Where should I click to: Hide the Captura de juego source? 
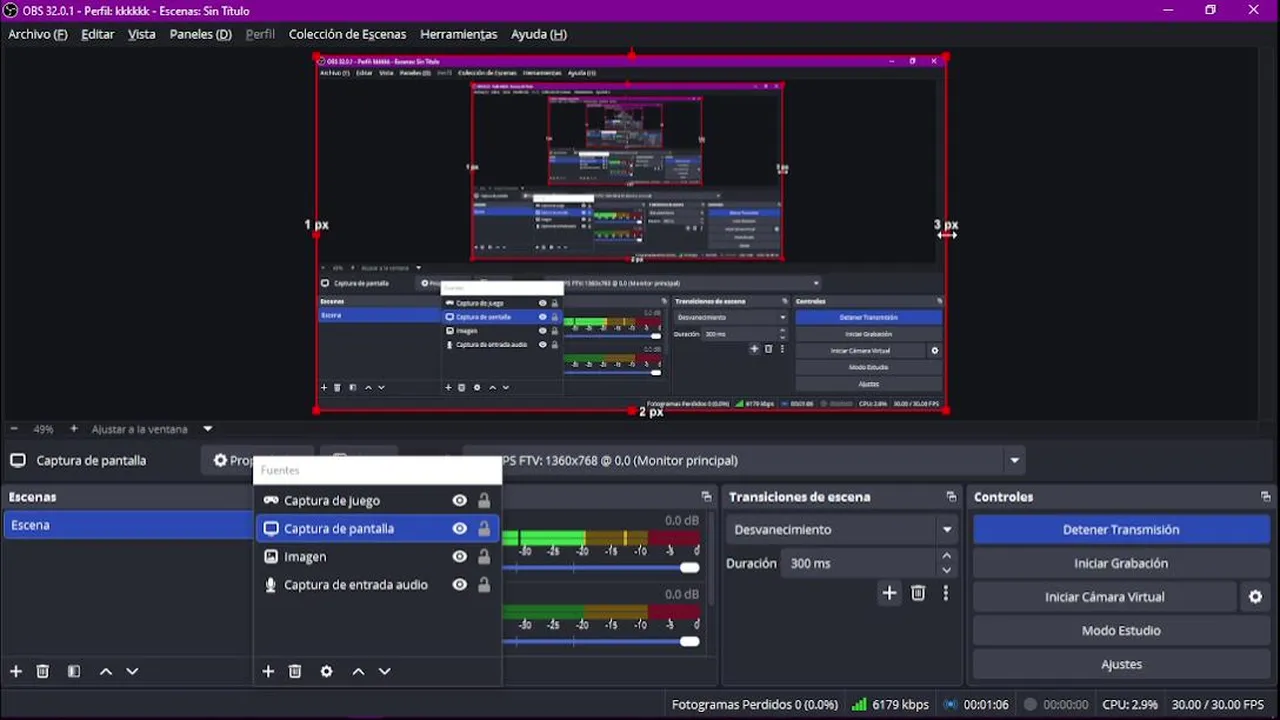coord(460,501)
